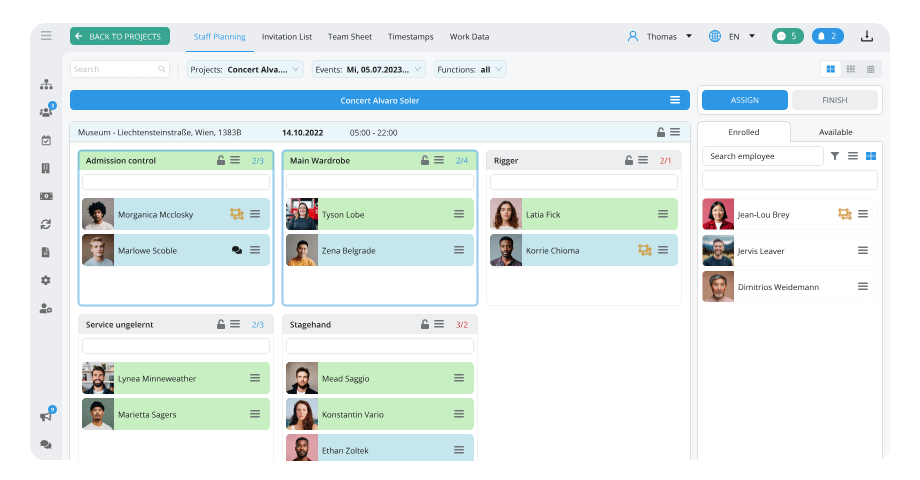Toggle the lock on the Museum event row

[661, 132]
